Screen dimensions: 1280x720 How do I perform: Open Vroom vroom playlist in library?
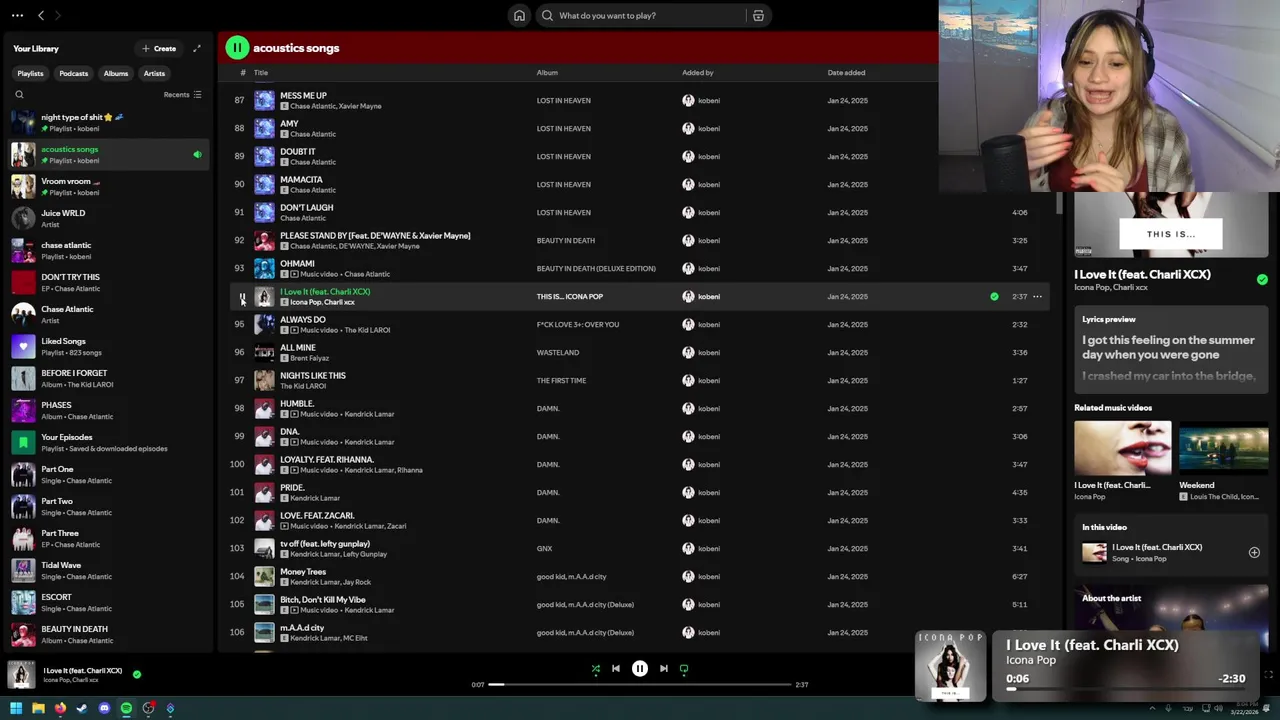click(x=108, y=186)
